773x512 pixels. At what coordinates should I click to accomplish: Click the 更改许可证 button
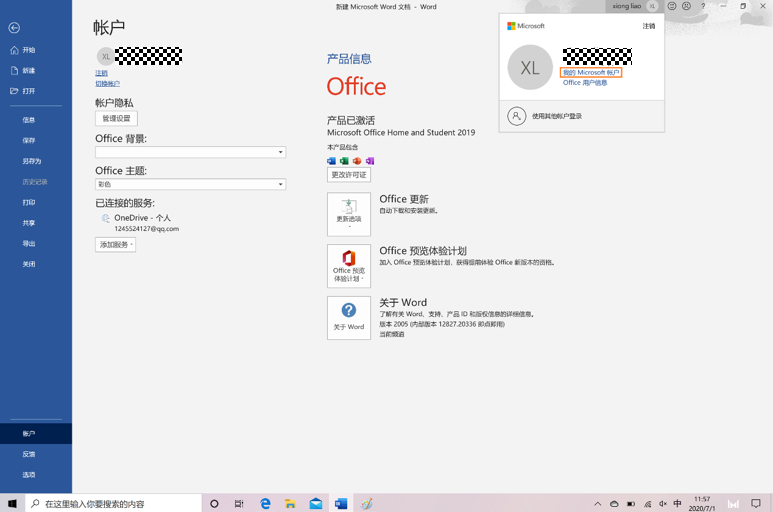[349, 175]
